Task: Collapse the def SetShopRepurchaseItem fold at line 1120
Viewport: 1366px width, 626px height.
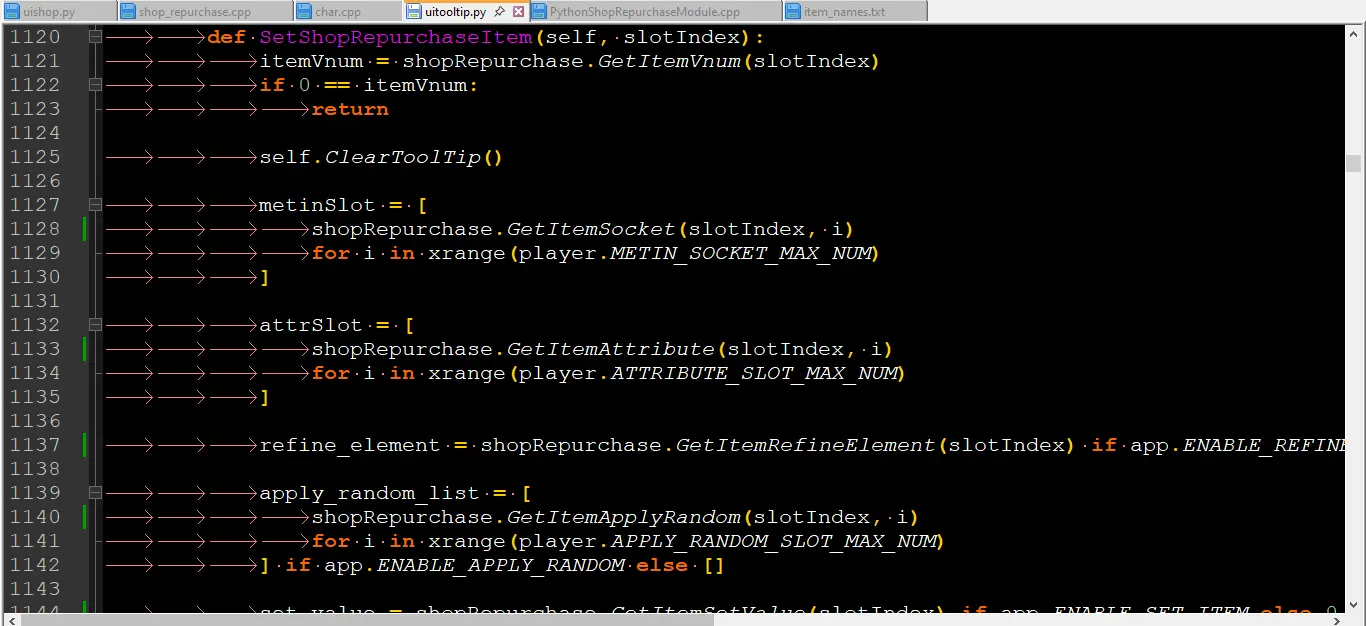Action: (95, 37)
